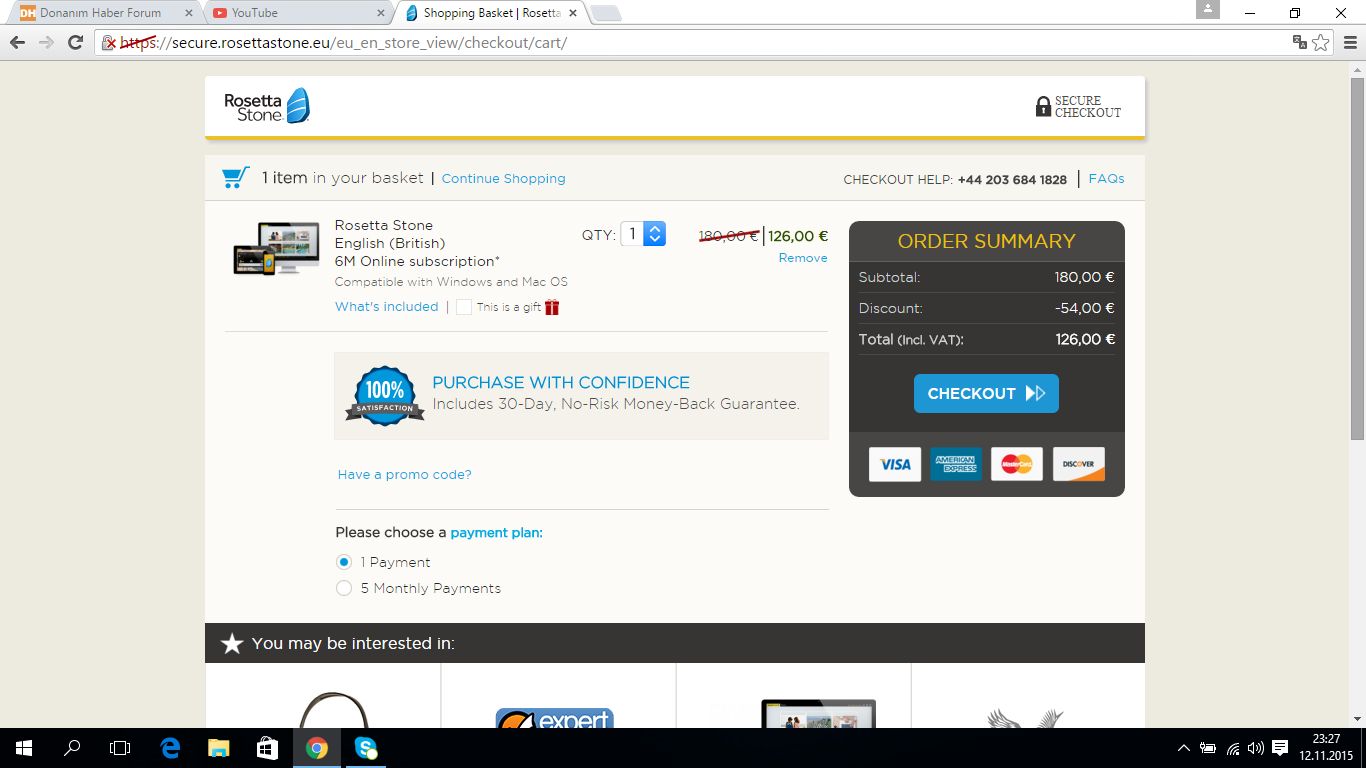The height and width of the screenshot is (768, 1366).
Task: Go back with the browser back arrow
Action: click(x=17, y=42)
